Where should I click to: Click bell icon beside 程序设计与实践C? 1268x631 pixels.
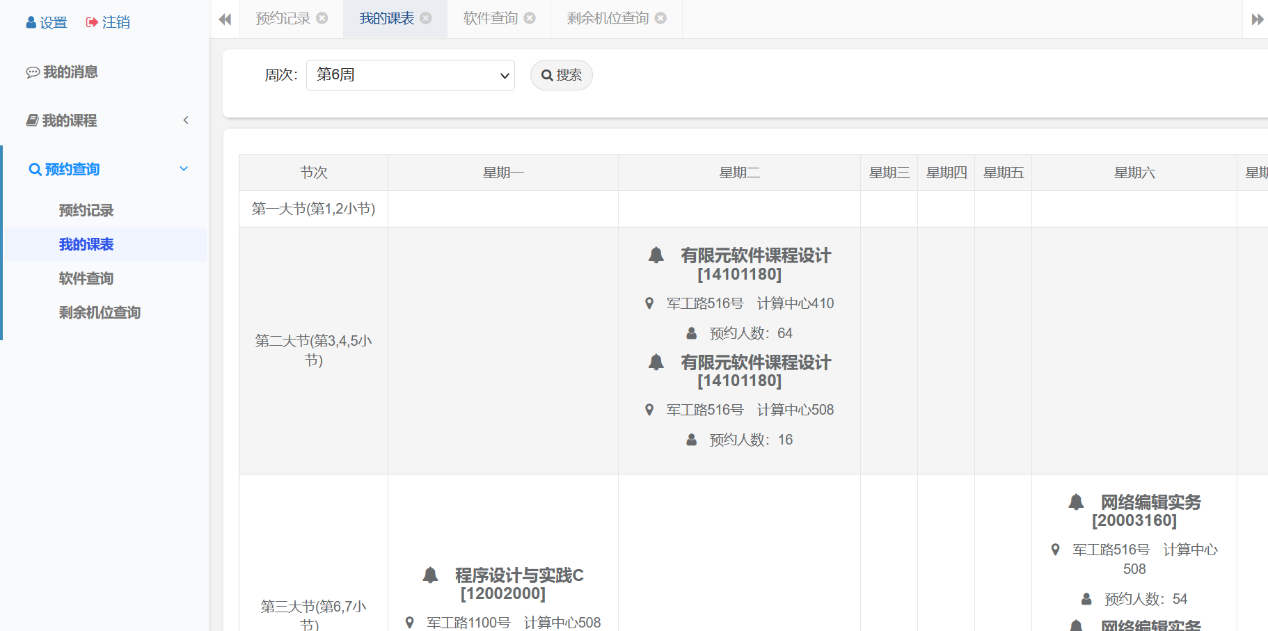coord(430,575)
